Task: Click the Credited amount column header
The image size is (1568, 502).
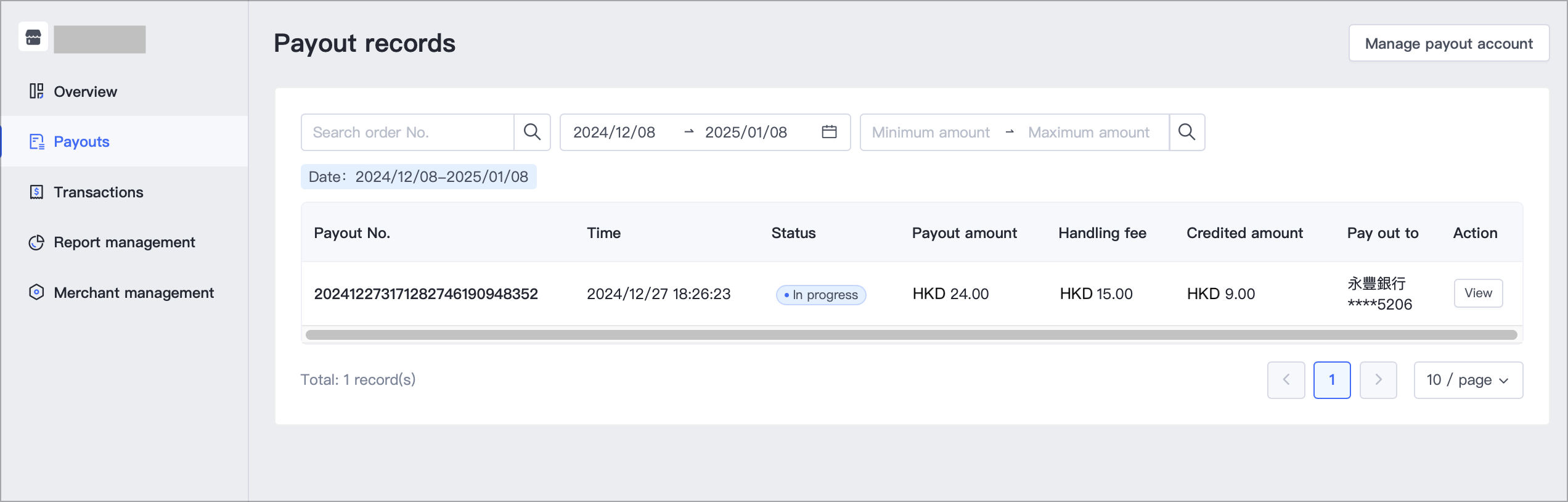Action: (x=1244, y=233)
